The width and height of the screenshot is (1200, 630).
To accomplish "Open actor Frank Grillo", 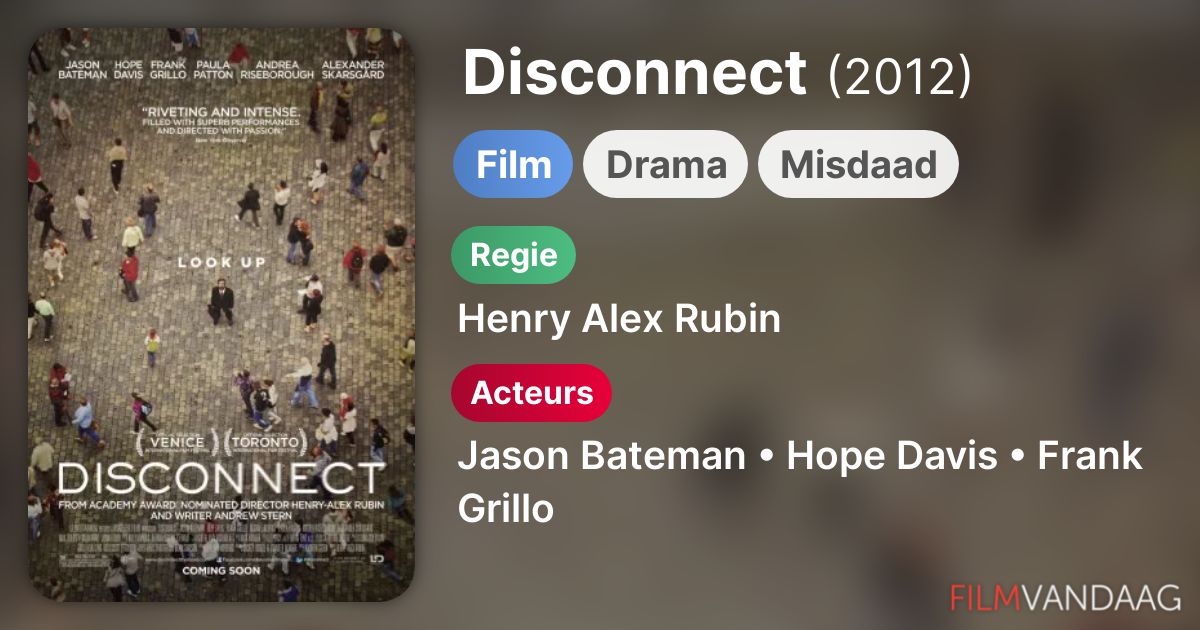I will (x=800, y=482).
